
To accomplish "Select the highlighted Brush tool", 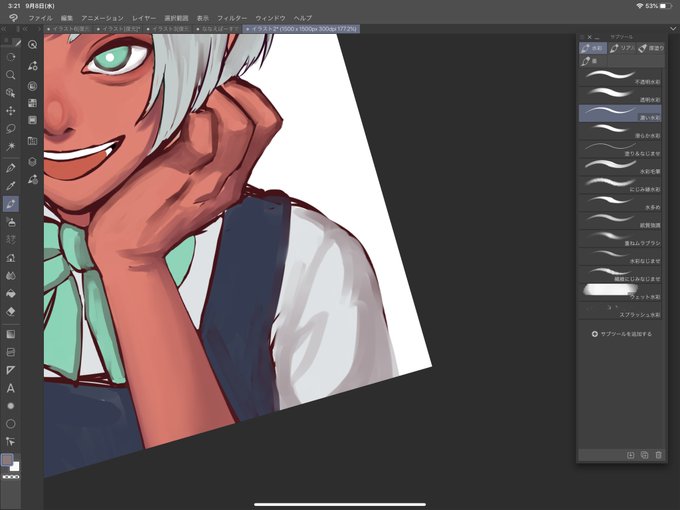I will pos(11,204).
